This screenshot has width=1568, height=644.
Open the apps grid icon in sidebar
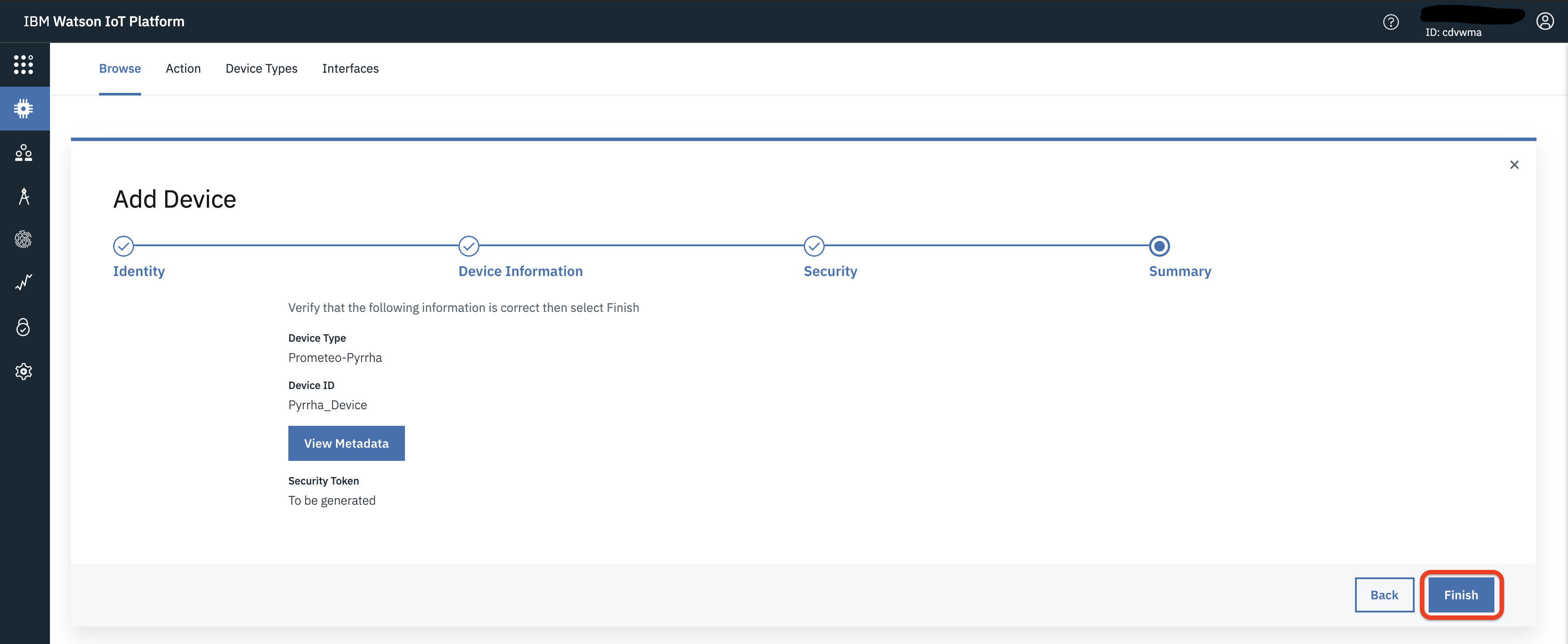point(24,64)
